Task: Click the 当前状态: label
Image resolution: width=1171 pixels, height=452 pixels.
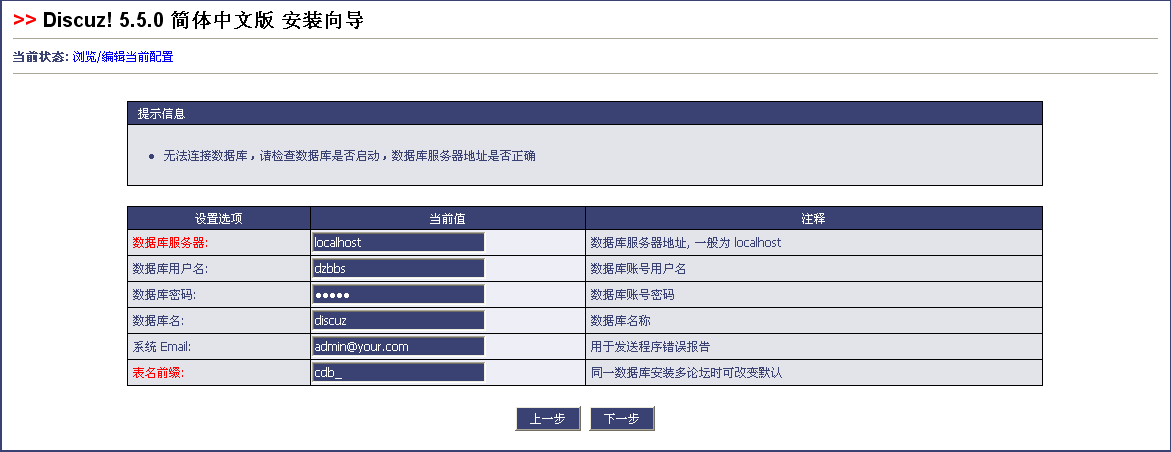Action: tap(41, 57)
